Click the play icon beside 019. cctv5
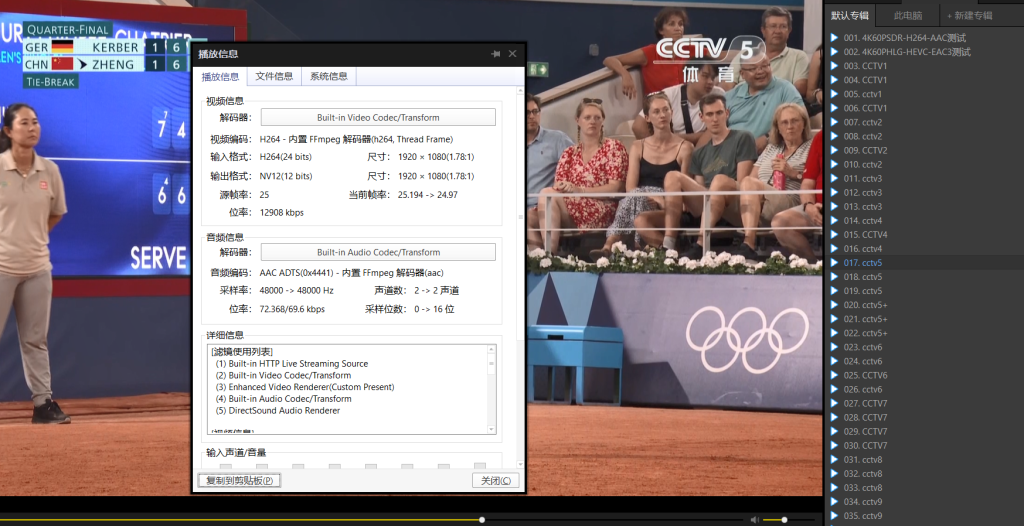The width and height of the screenshot is (1024, 526). (834, 291)
